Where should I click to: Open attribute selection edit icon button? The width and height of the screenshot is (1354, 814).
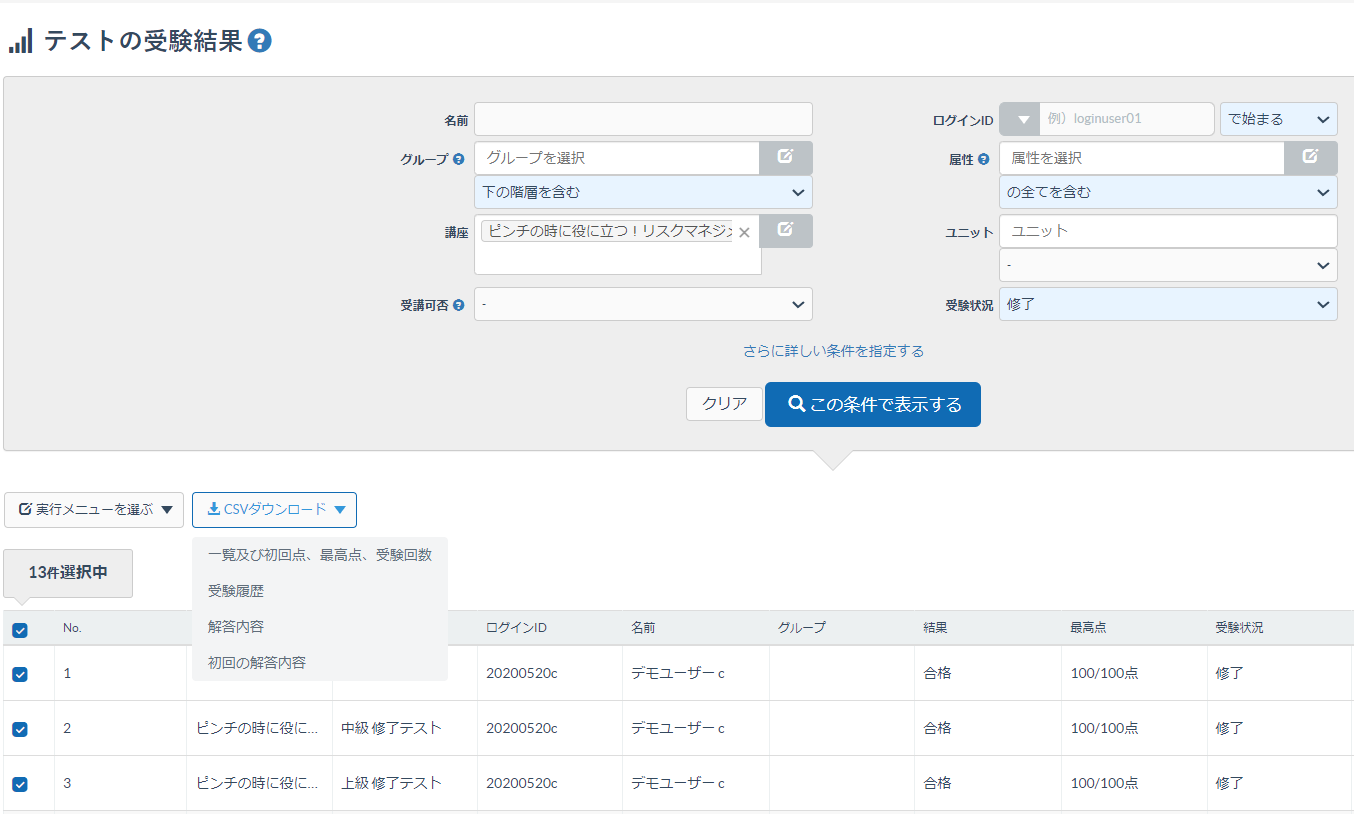[1311, 158]
